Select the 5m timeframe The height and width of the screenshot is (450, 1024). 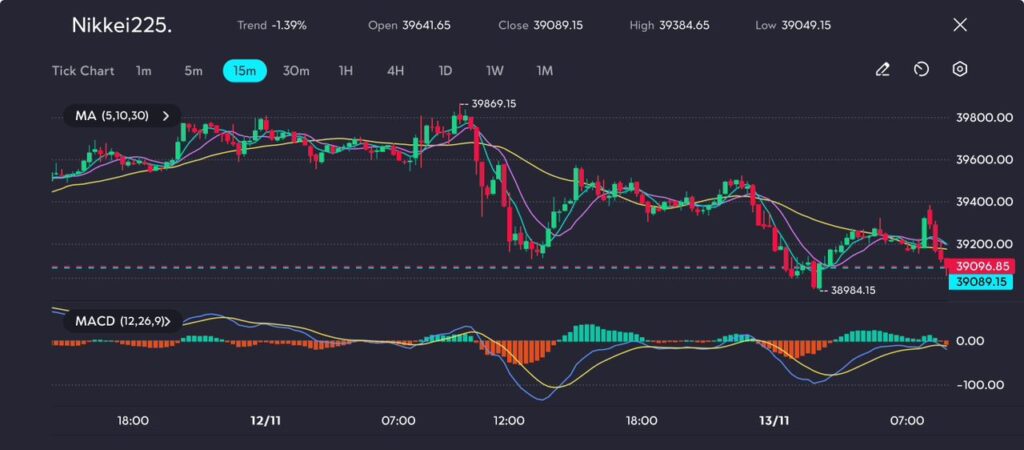tap(193, 71)
